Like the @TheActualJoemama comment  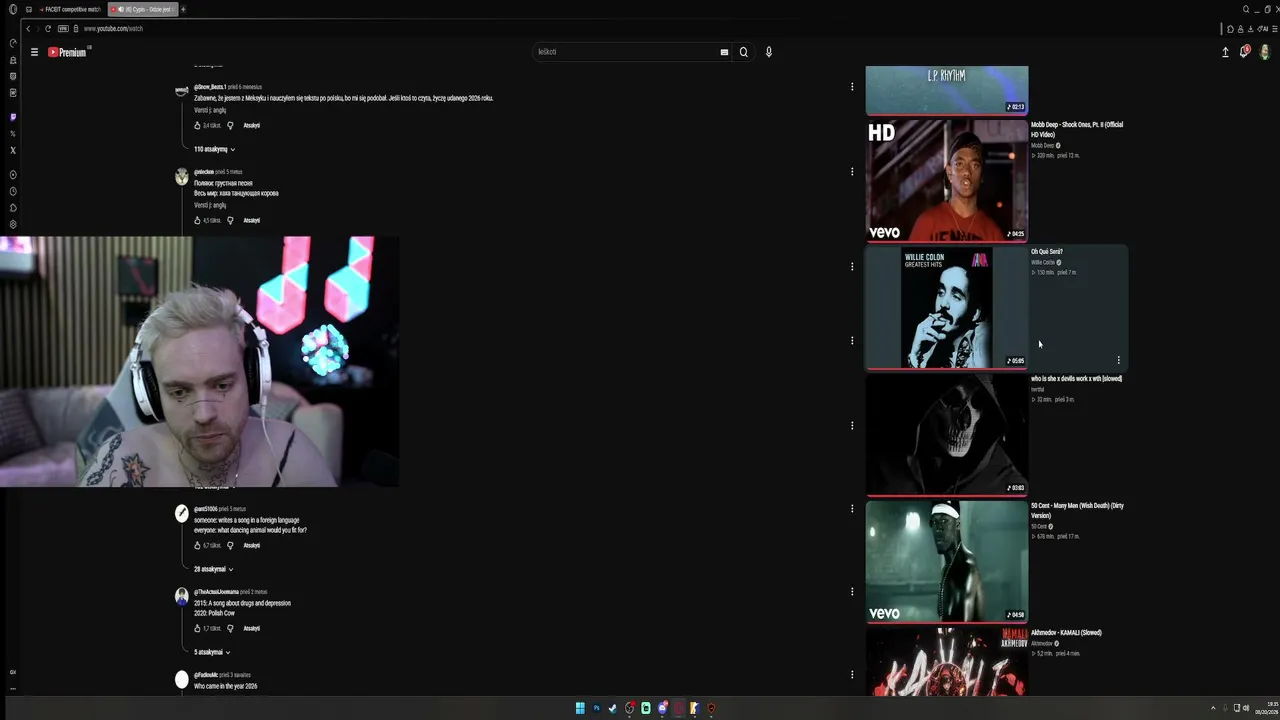(198, 628)
